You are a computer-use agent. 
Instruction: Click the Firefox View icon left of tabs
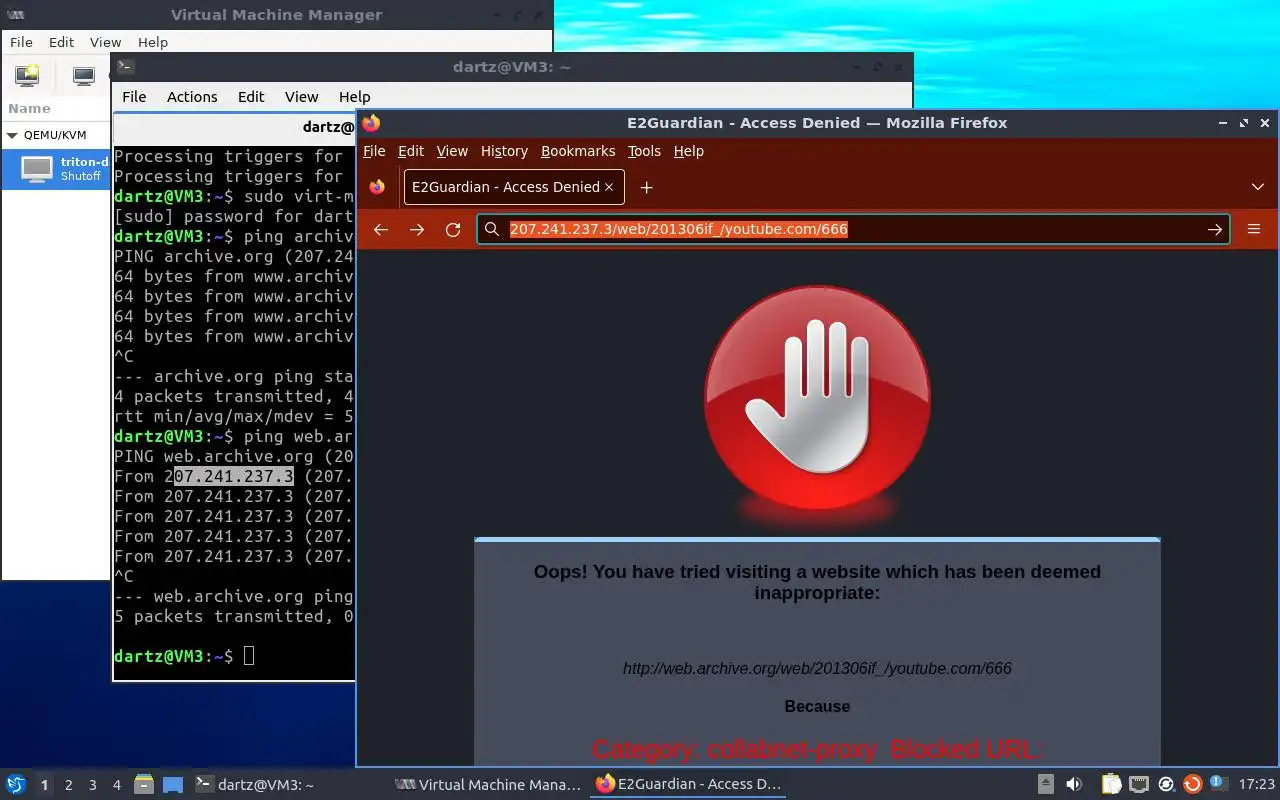click(377, 187)
